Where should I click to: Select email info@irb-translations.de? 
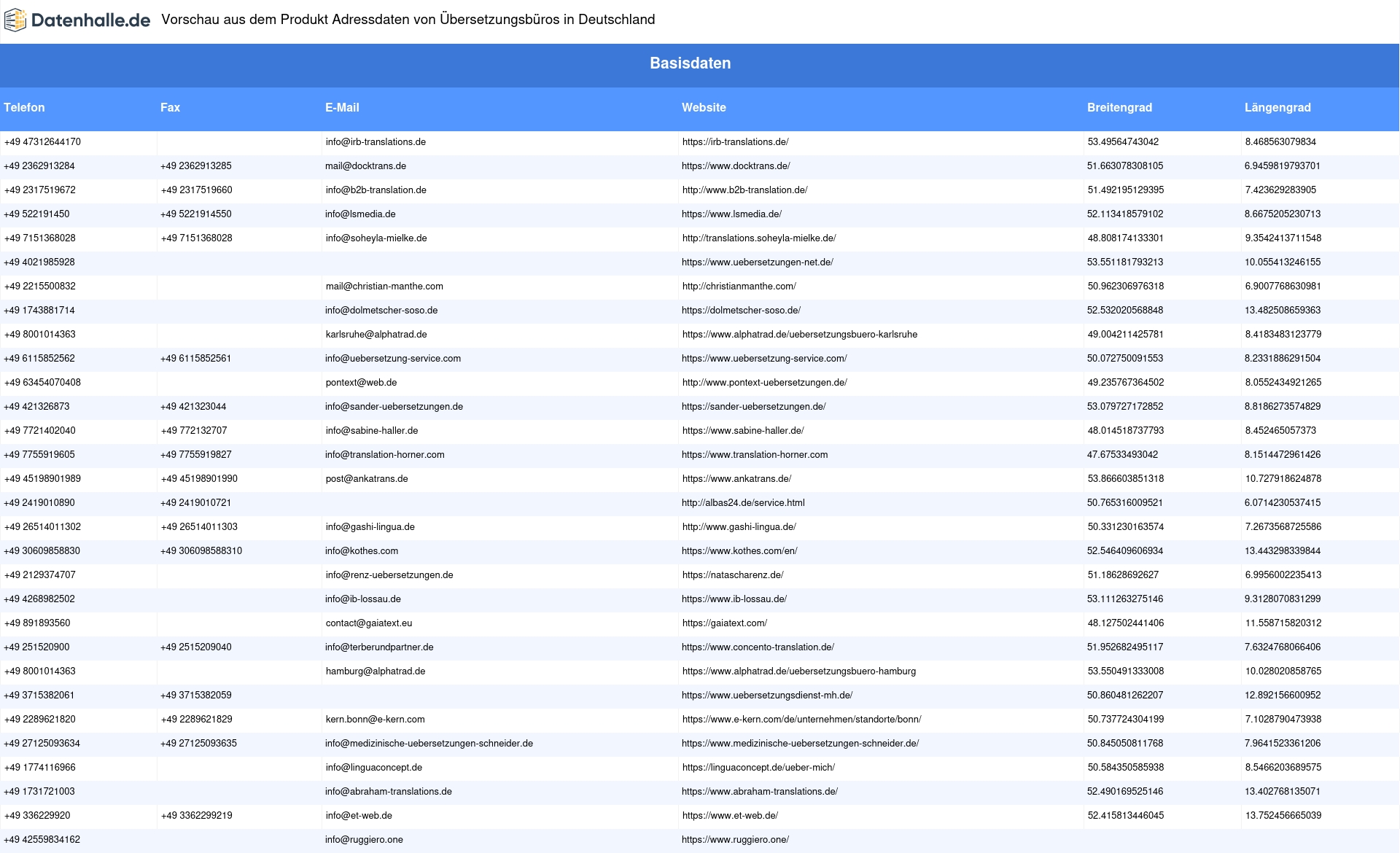pos(376,142)
